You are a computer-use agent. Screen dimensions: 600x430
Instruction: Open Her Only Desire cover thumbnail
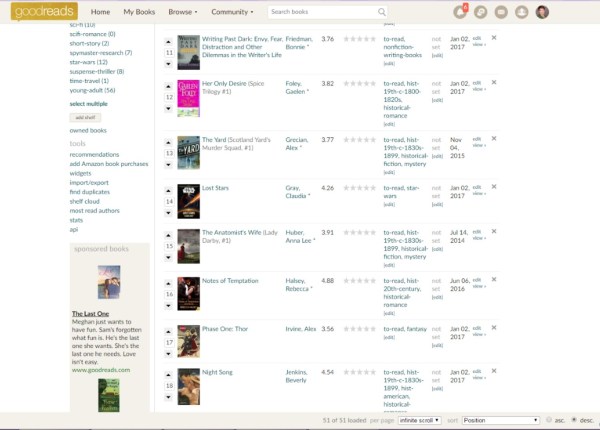coord(188,98)
